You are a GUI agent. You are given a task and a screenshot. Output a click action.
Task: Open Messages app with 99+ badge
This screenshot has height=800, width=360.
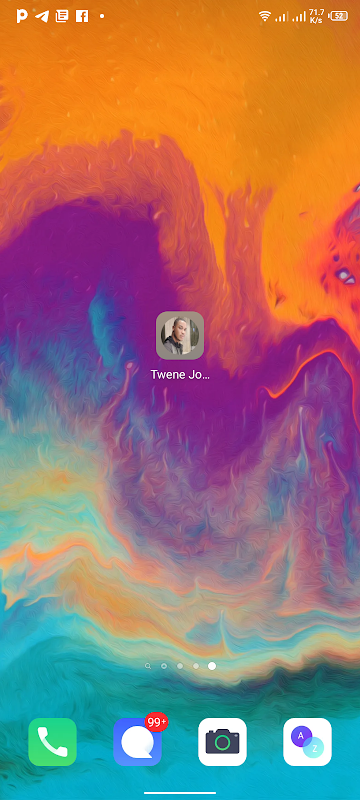coord(138,742)
